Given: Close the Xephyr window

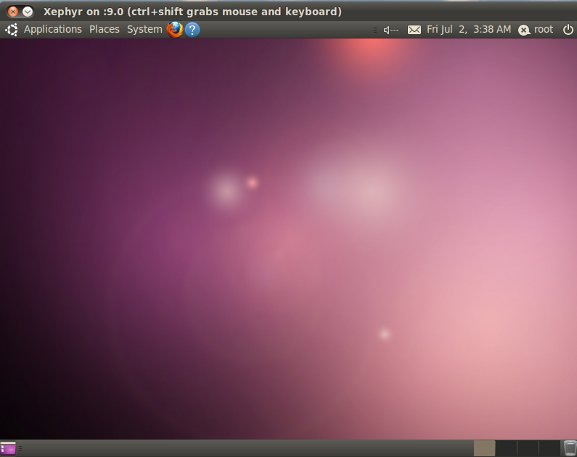Looking at the screenshot, I should coord(13,12).
